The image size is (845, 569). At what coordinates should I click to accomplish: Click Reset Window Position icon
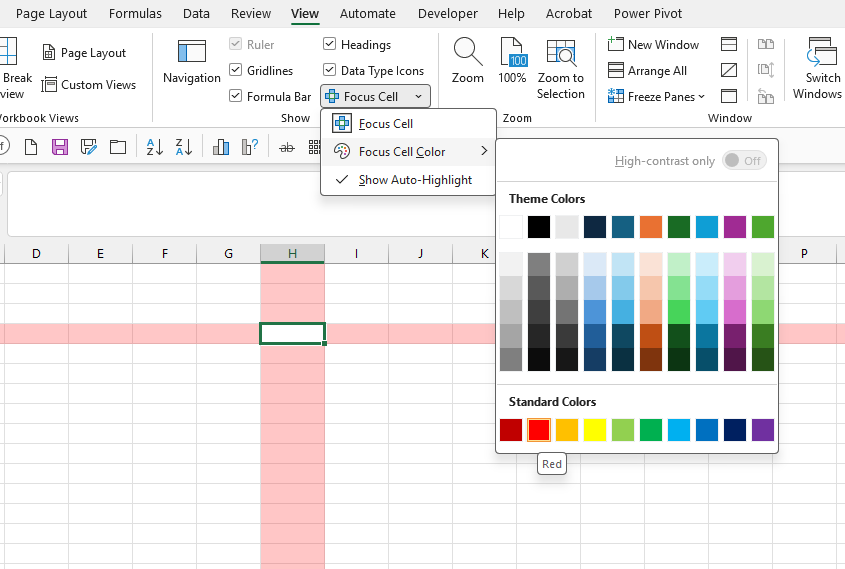pos(766,96)
